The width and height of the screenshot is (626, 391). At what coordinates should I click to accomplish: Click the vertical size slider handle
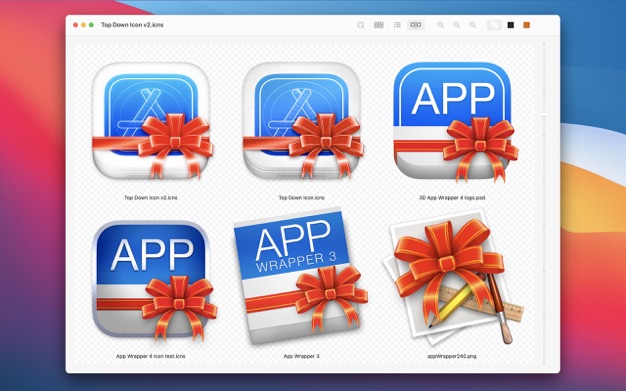pyautogui.click(x=544, y=115)
